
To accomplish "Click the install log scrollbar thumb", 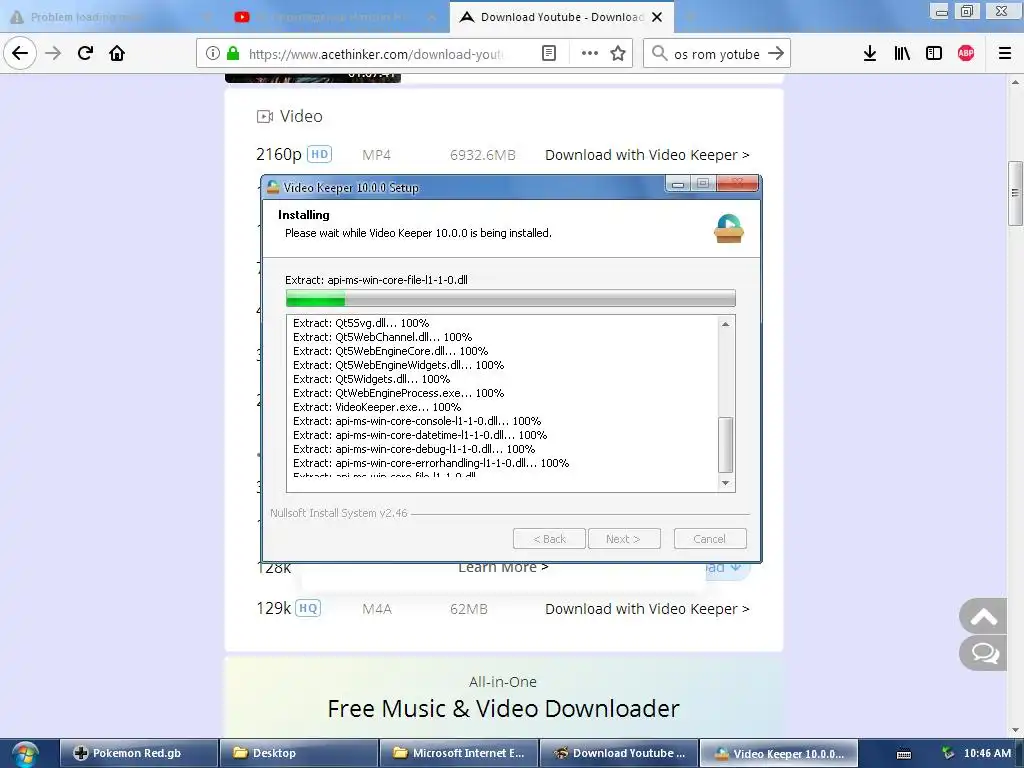I will [726, 445].
